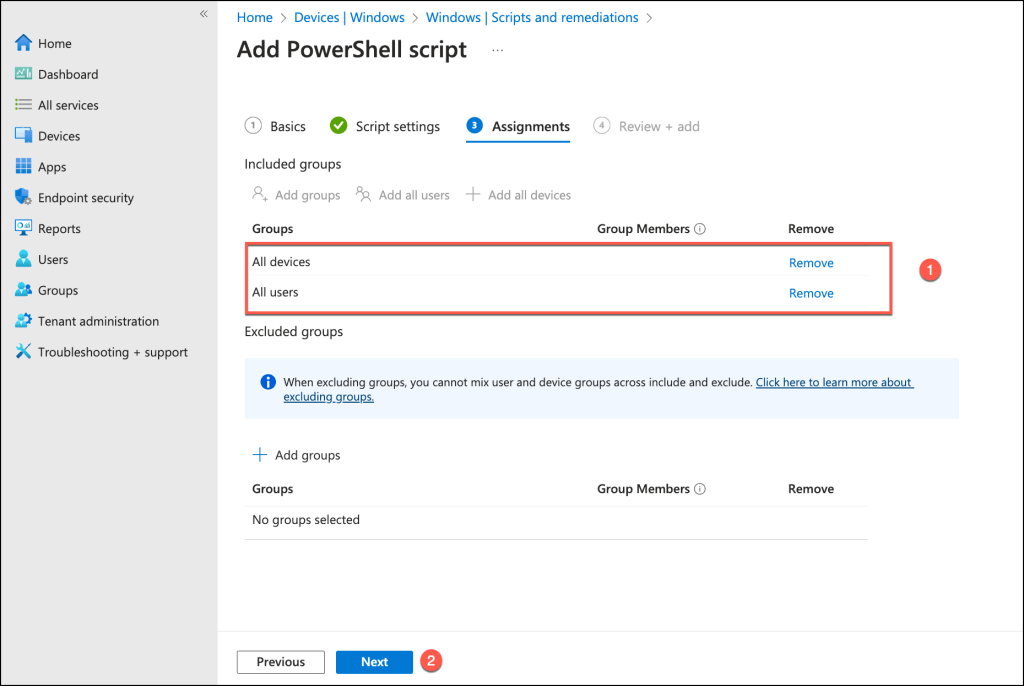The height and width of the screenshot is (686, 1024).
Task: Open Dashboard from its sidebar icon
Action: [x=24, y=75]
